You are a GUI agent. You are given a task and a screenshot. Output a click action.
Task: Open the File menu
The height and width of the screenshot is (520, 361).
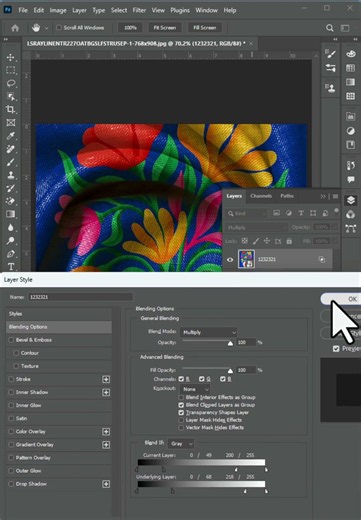23,10
